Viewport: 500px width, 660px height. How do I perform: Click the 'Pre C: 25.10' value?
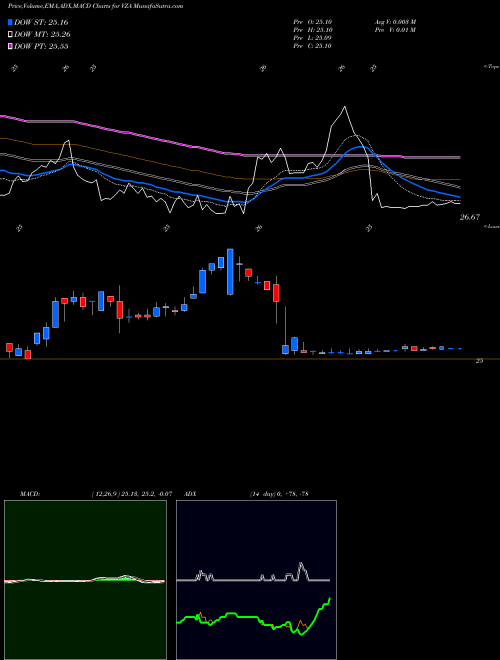point(313,46)
